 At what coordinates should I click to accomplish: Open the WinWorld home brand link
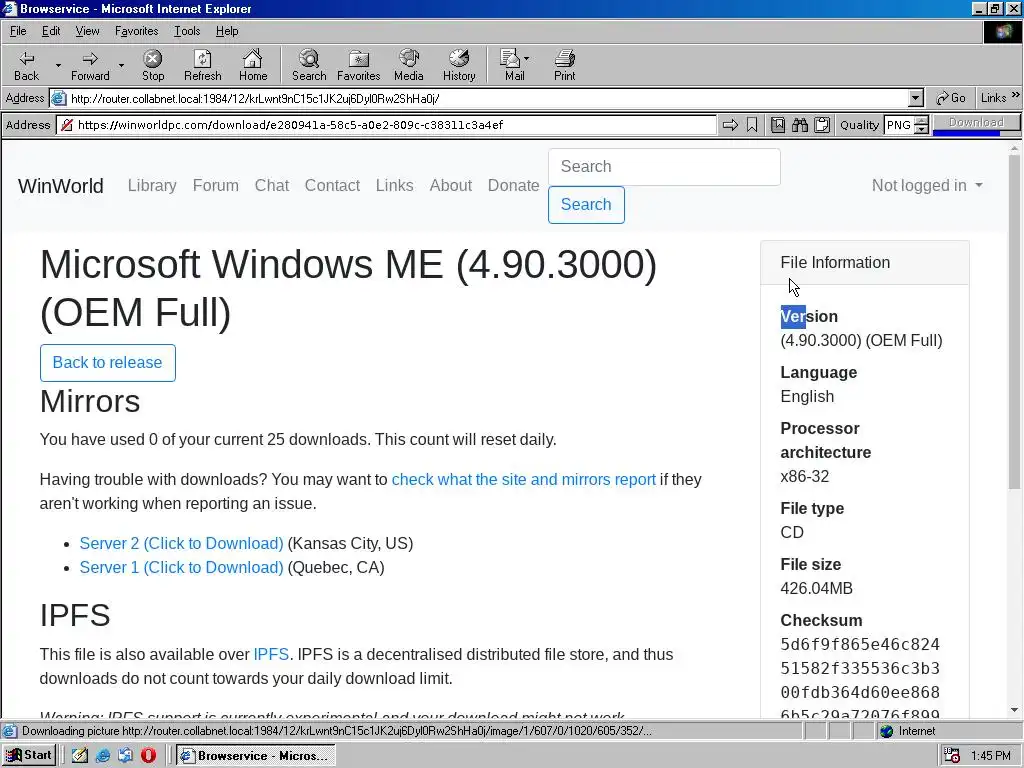(61, 185)
